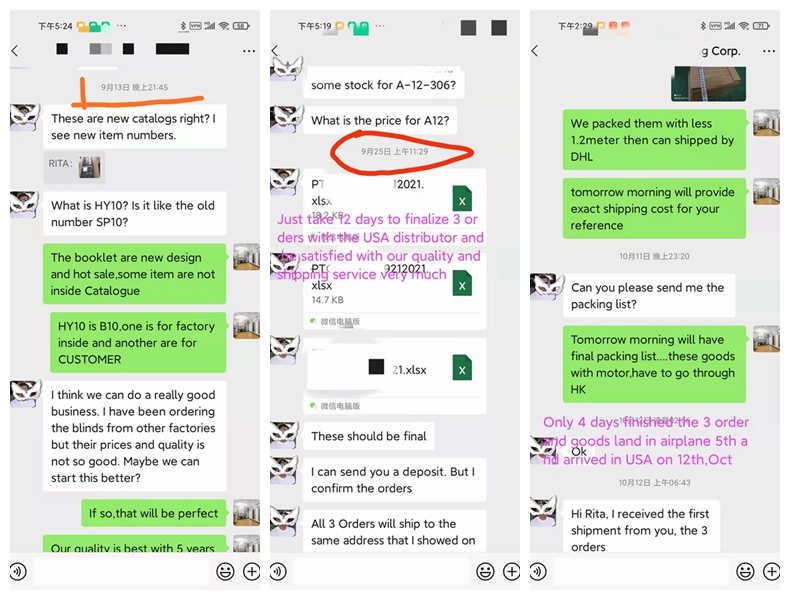This screenshot has height=600, width=790.
Task: Tap message input field in left chat
Action: [122, 571]
